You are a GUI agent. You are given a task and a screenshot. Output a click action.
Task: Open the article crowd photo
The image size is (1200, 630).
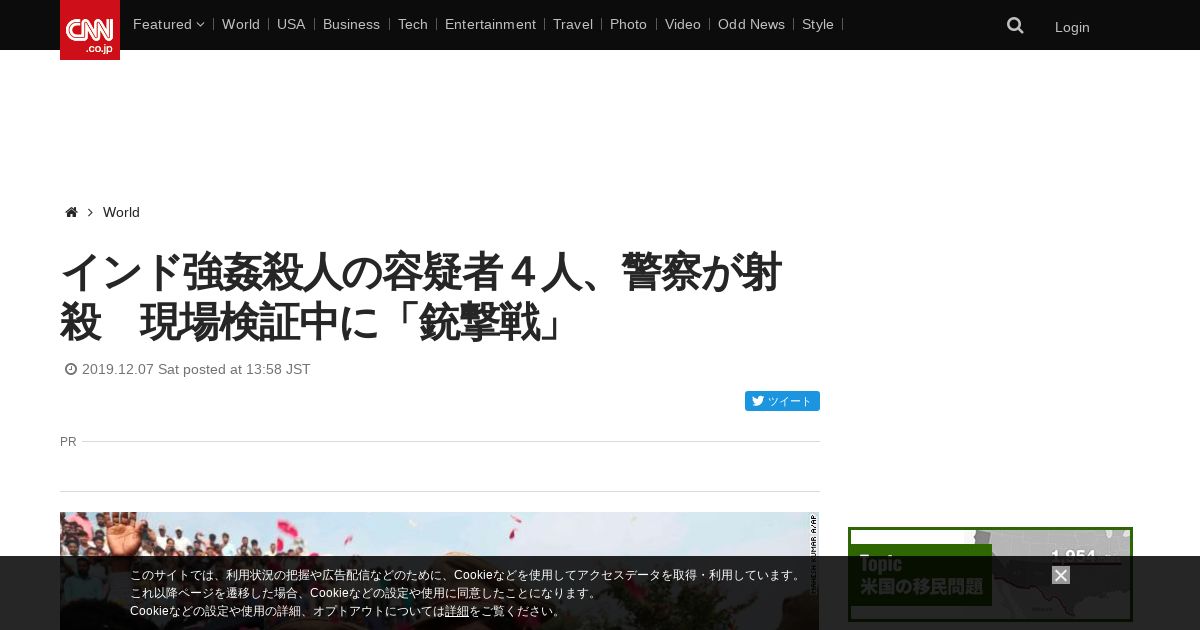point(439,571)
